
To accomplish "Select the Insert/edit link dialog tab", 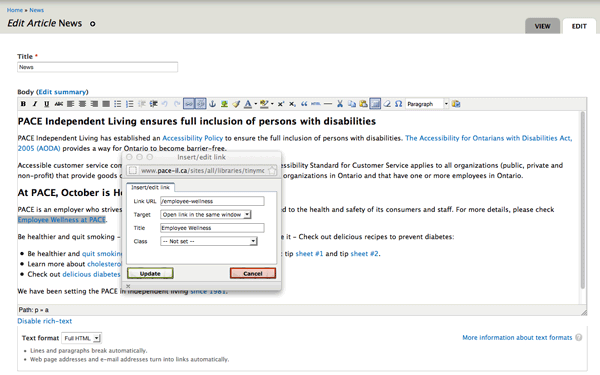I will point(150,187).
